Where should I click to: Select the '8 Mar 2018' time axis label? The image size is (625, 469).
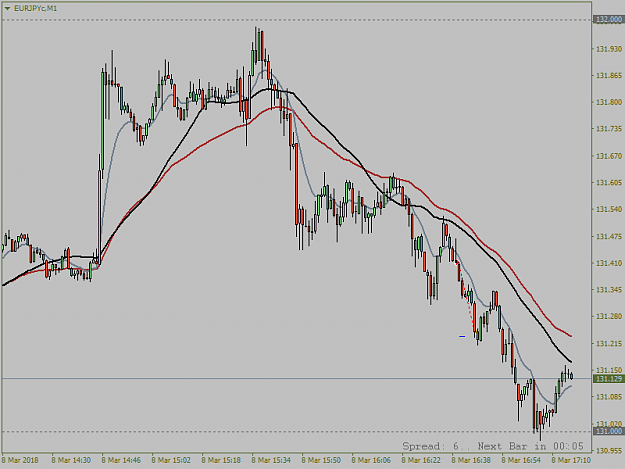20,460
